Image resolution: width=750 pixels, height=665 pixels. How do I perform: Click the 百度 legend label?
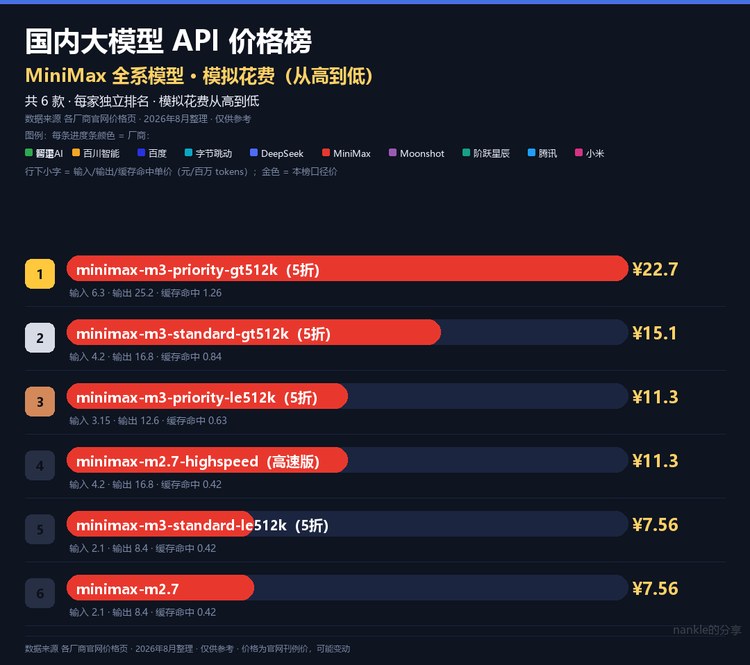(157, 154)
